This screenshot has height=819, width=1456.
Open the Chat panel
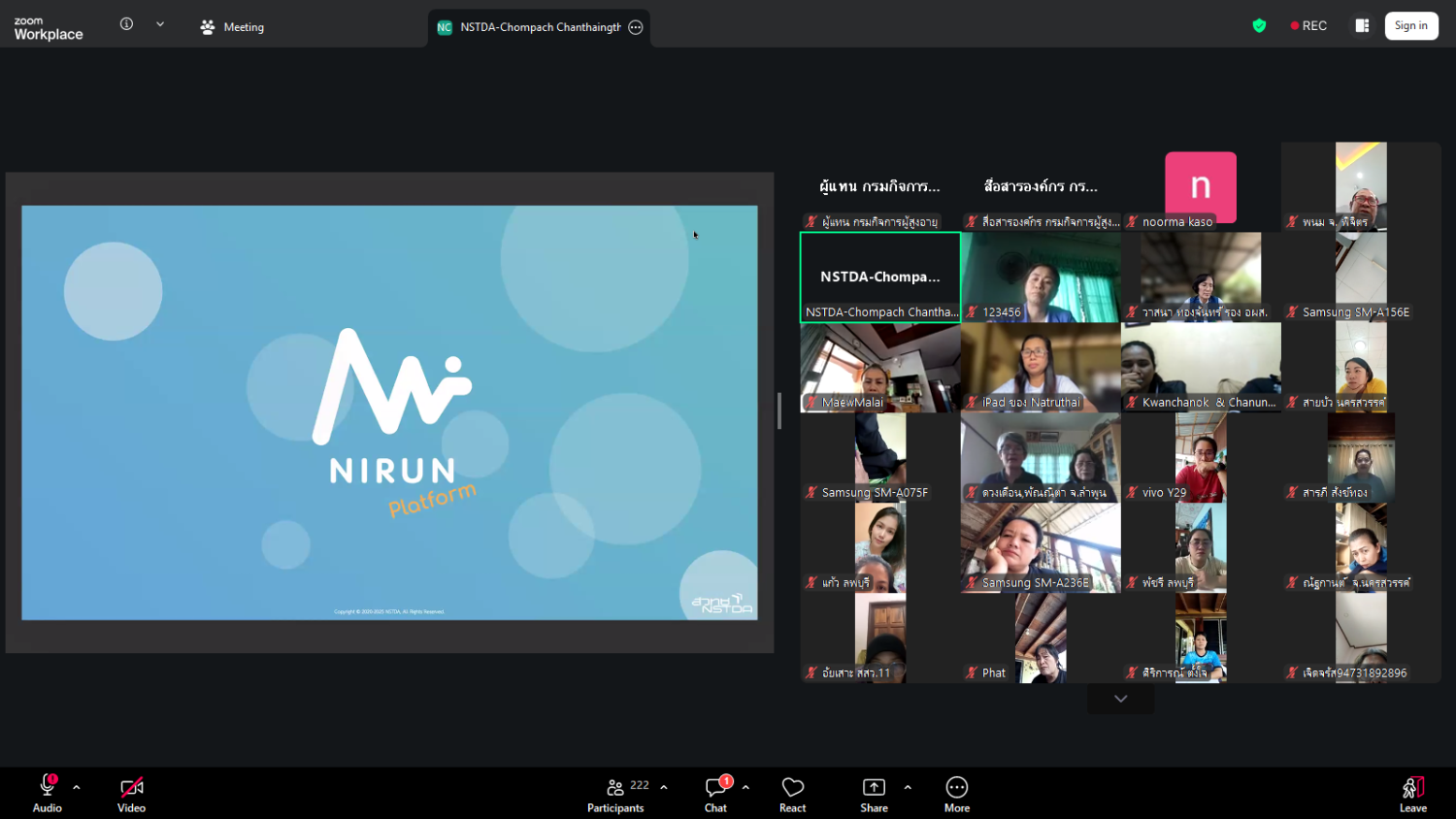pyautogui.click(x=716, y=793)
